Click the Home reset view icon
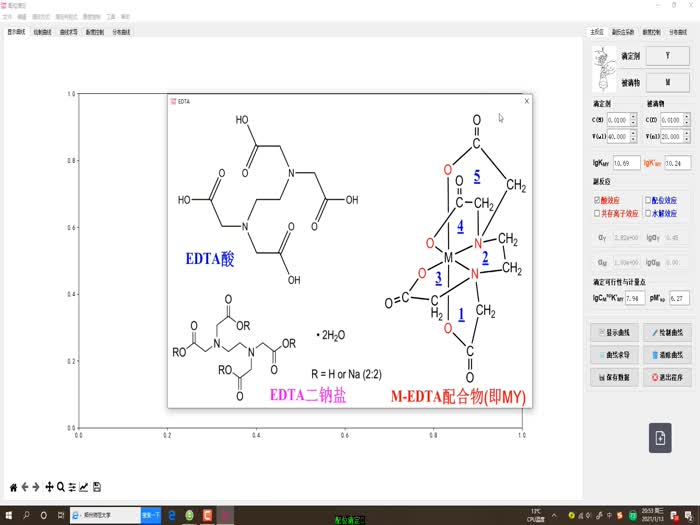This screenshot has width=700, height=525. click(x=14, y=487)
